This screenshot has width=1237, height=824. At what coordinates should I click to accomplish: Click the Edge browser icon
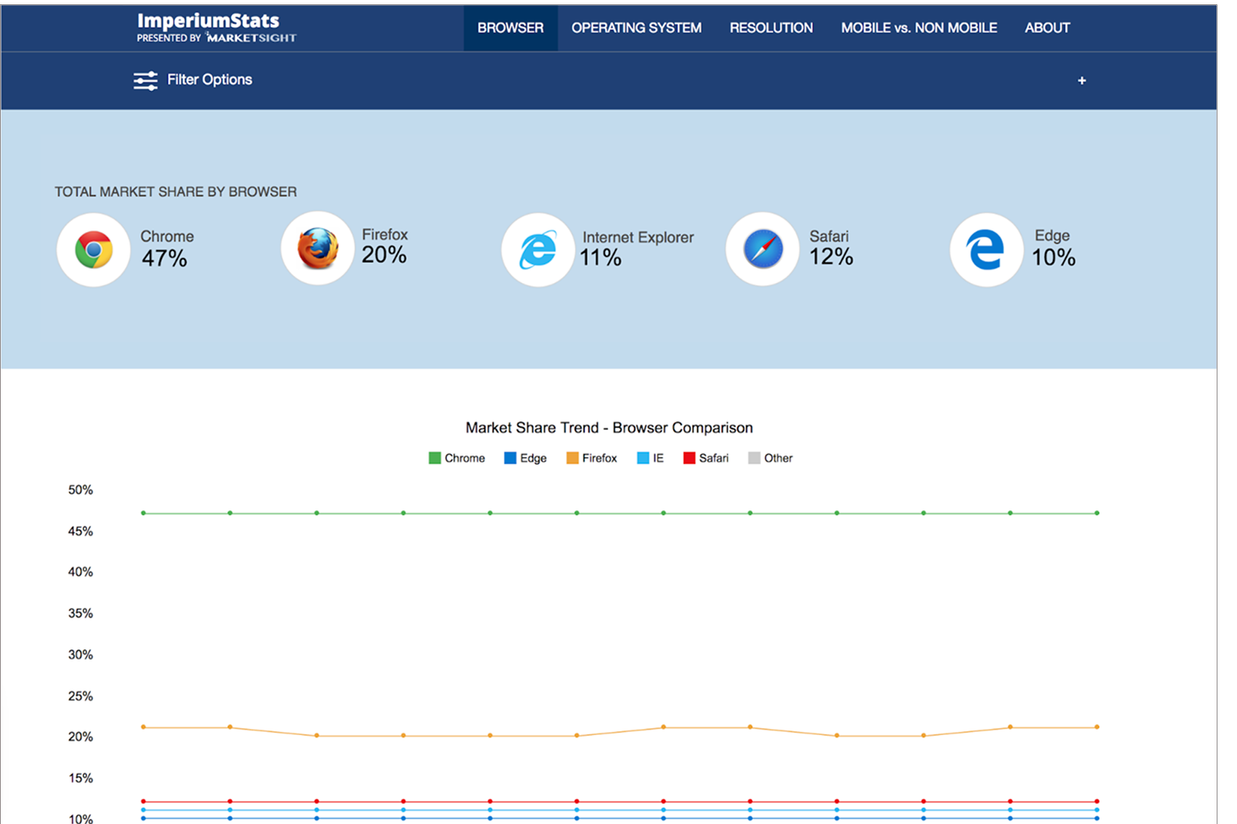tap(987, 249)
